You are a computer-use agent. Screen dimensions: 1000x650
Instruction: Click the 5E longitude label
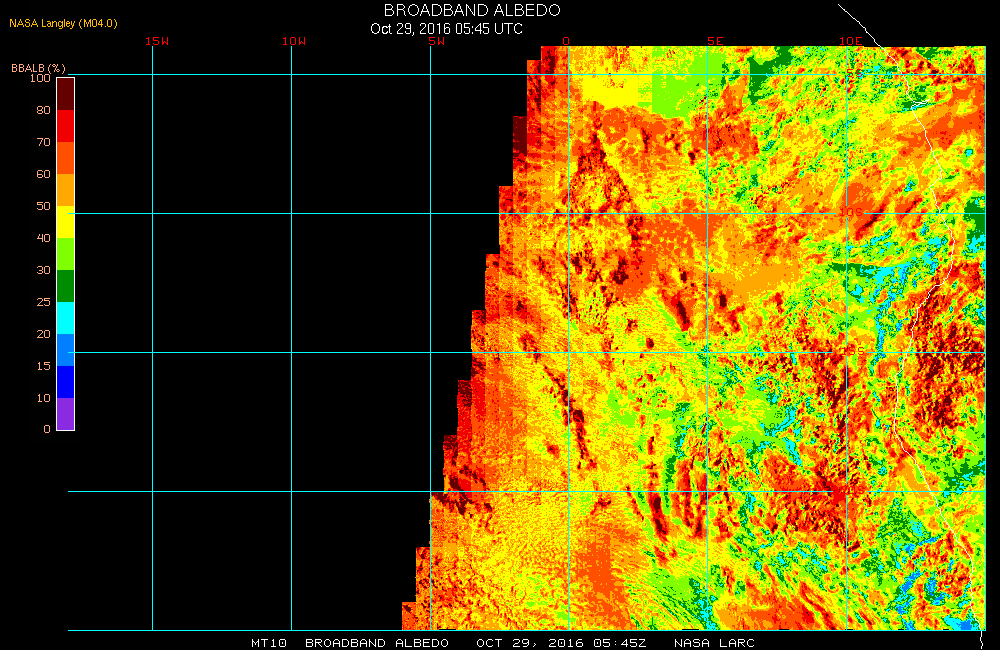(714, 41)
